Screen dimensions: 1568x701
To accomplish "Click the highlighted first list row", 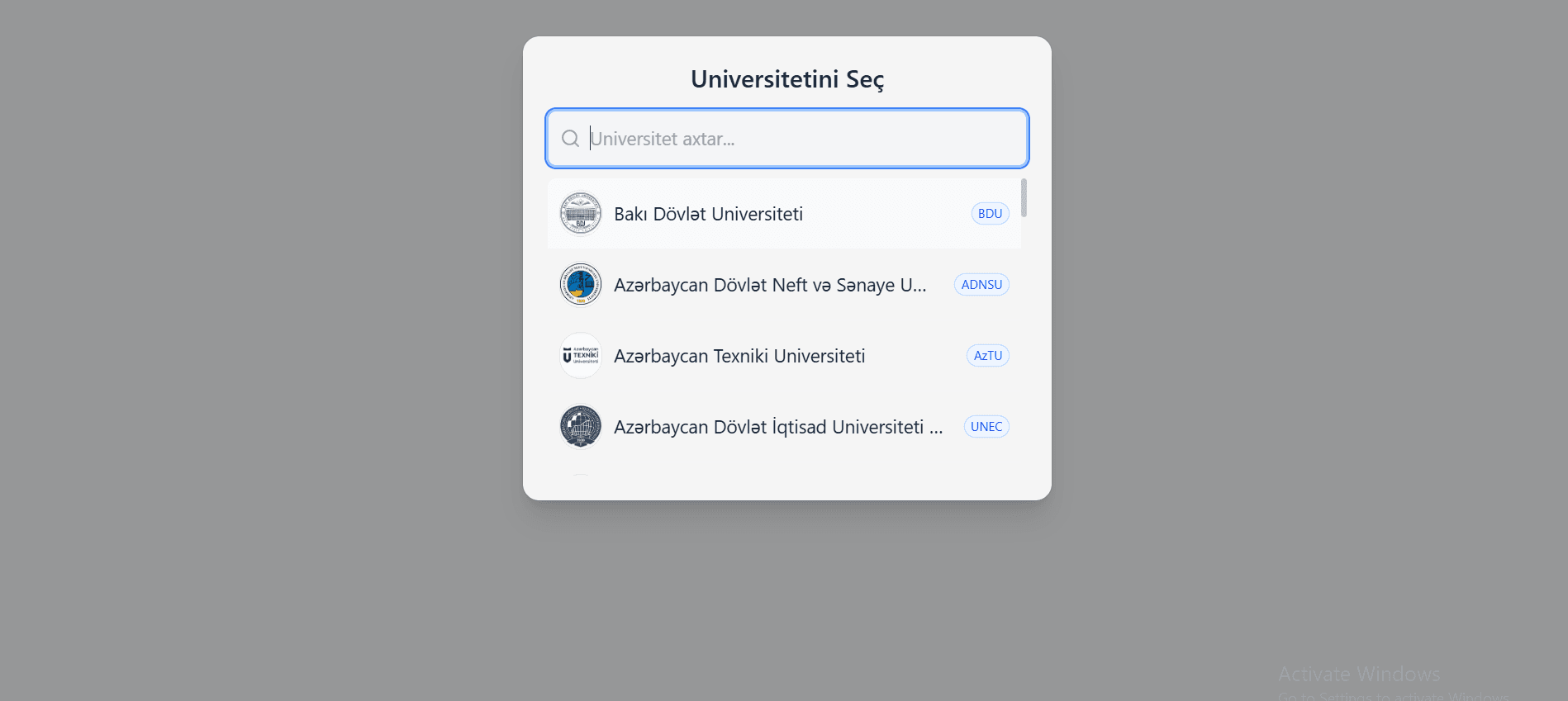I will (x=783, y=213).
